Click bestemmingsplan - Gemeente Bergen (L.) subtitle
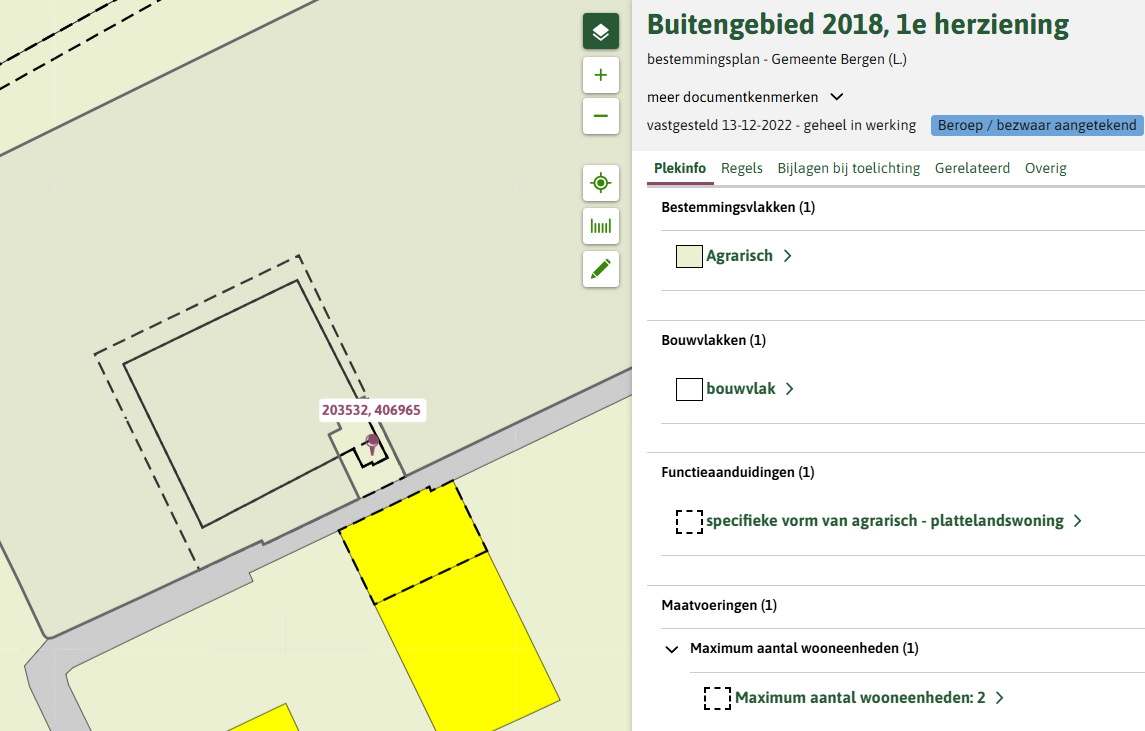The width and height of the screenshot is (1145, 731). coord(776,59)
